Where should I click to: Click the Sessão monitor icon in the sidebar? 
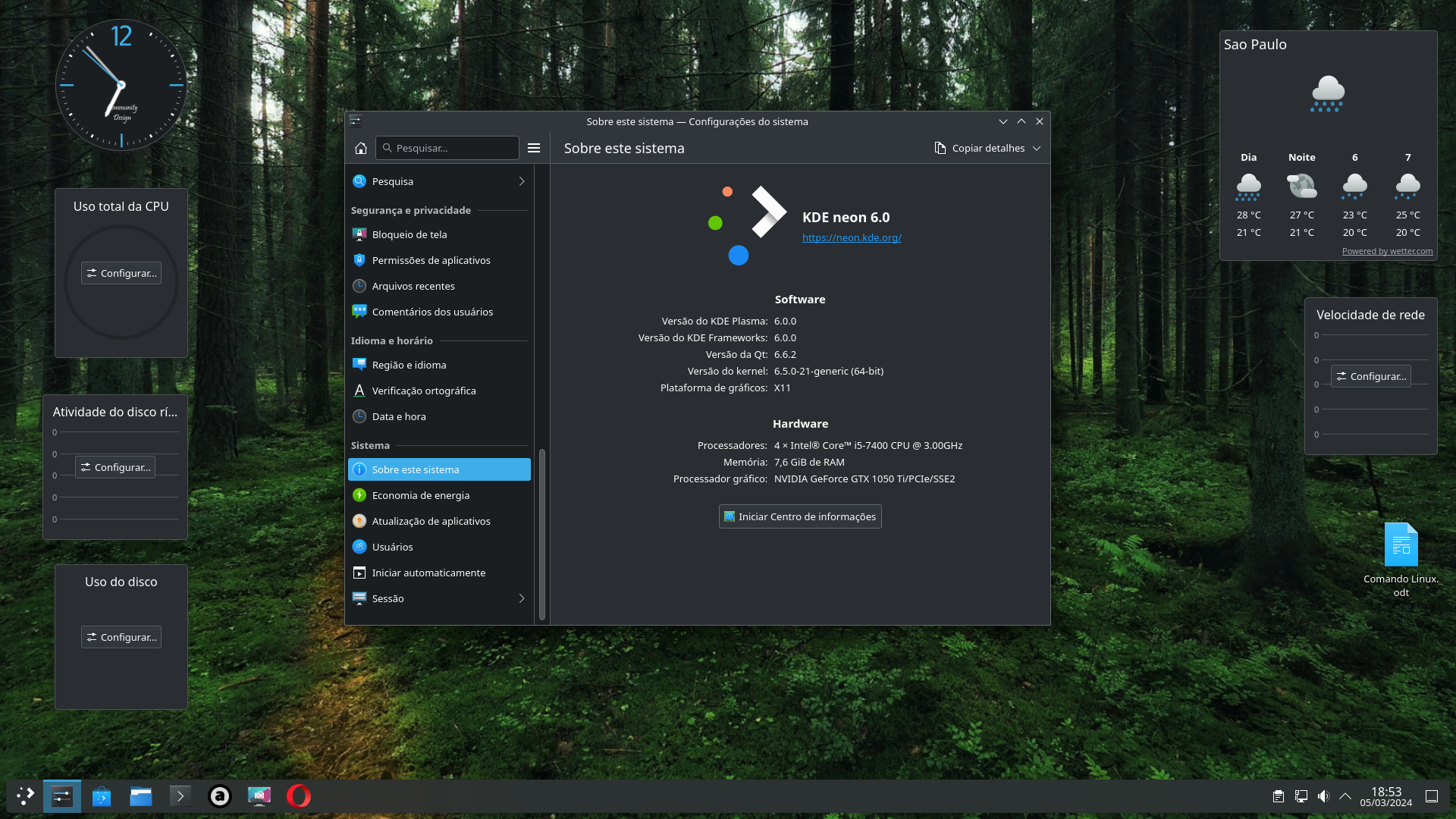pyautogui.click(x=359, y=598)
